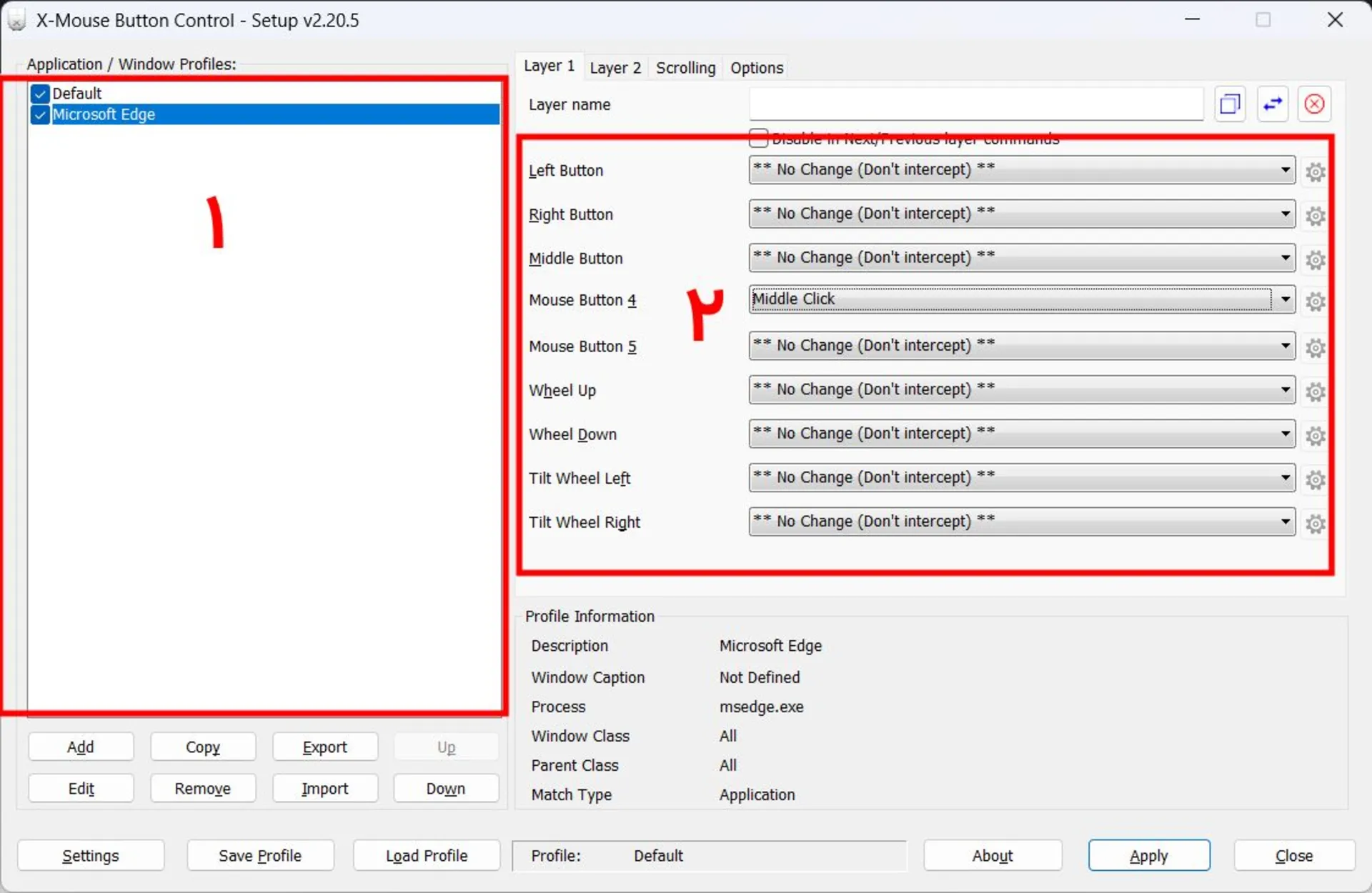Uncheck the Default profile checkbox
Screen dimensions: 1372x893
coord(41,94)
